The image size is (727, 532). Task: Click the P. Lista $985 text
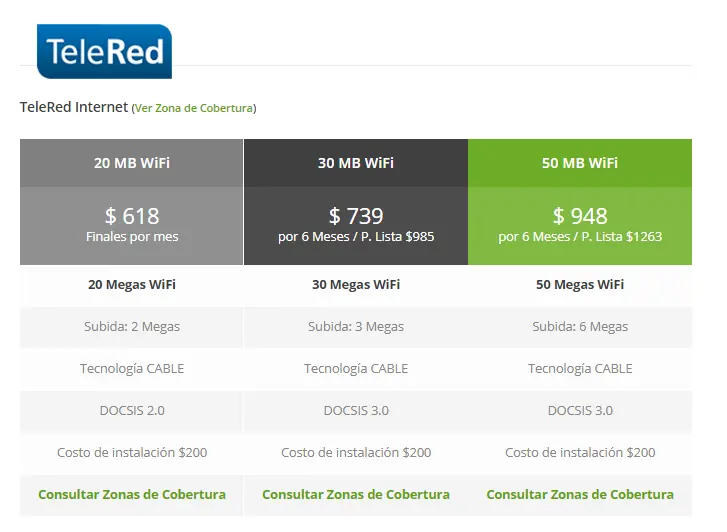pos(397,237)
